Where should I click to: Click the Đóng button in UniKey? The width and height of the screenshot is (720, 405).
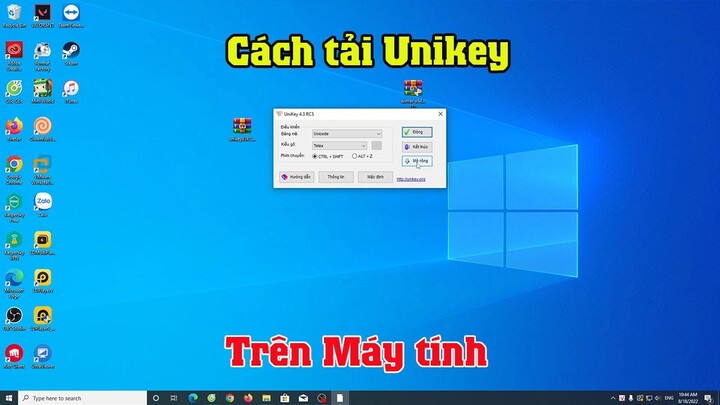pos(417,132)
